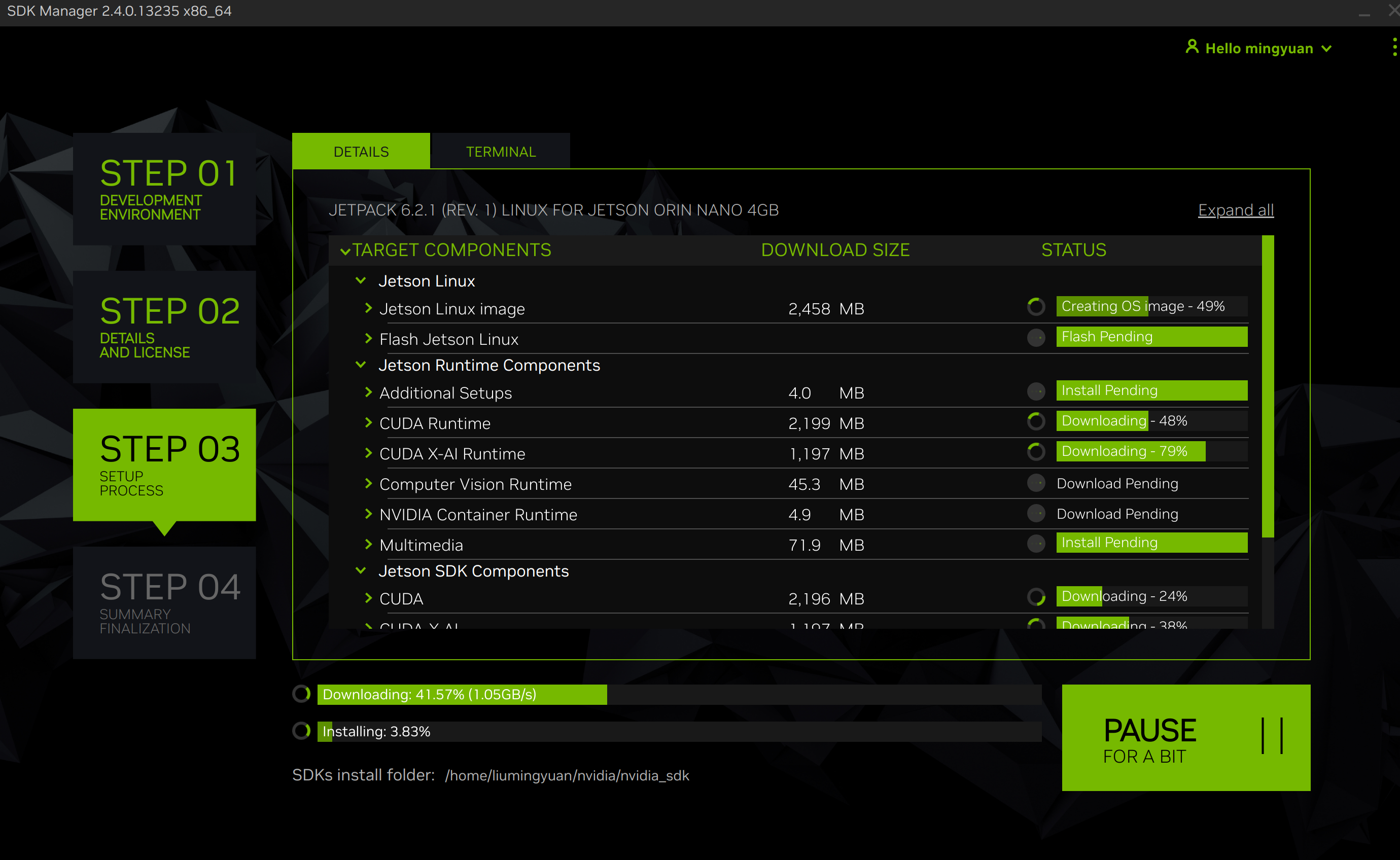Click the spinner icon for Jetson Linux image
Viewport: 1400px width, 860px height.
[x=1036, y=307]
